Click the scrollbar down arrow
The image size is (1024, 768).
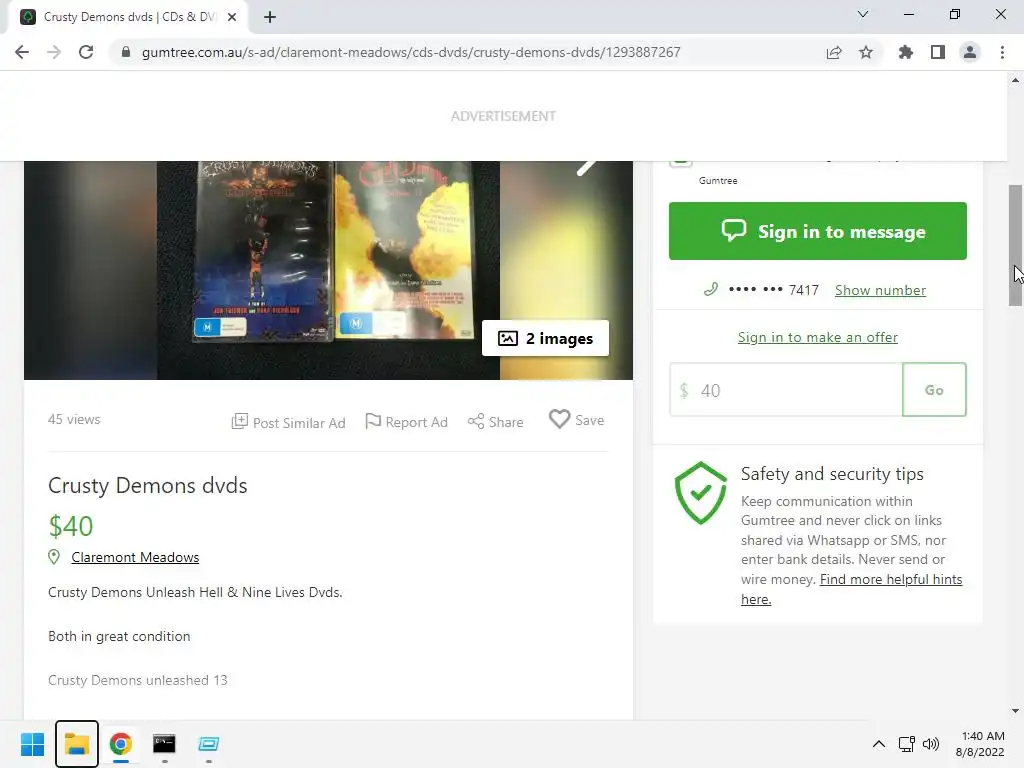(1015, 711)
